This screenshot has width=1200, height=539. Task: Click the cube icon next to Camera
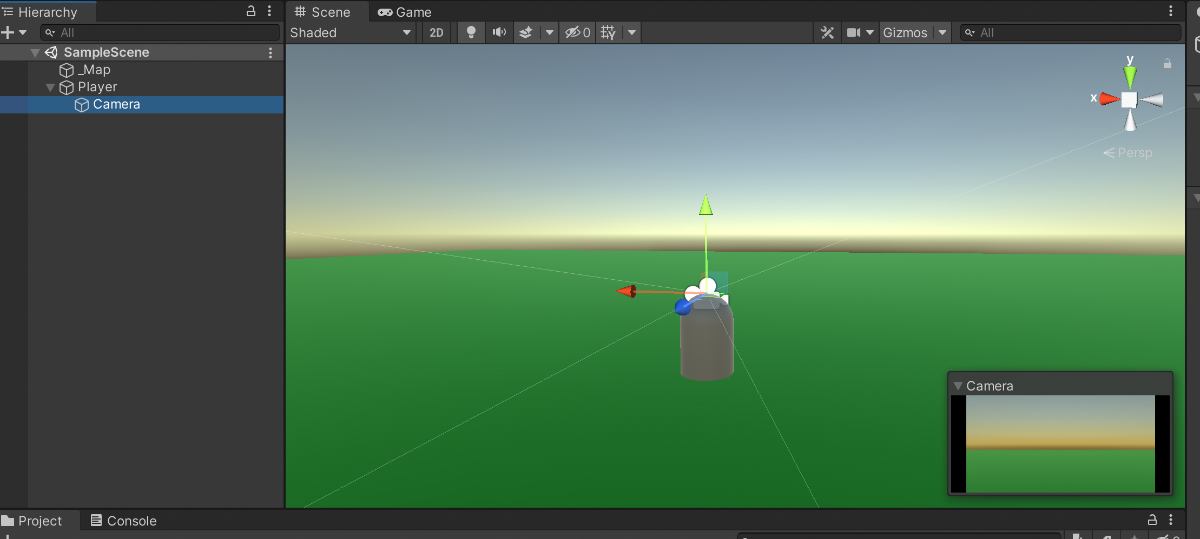tap(82, 104)
